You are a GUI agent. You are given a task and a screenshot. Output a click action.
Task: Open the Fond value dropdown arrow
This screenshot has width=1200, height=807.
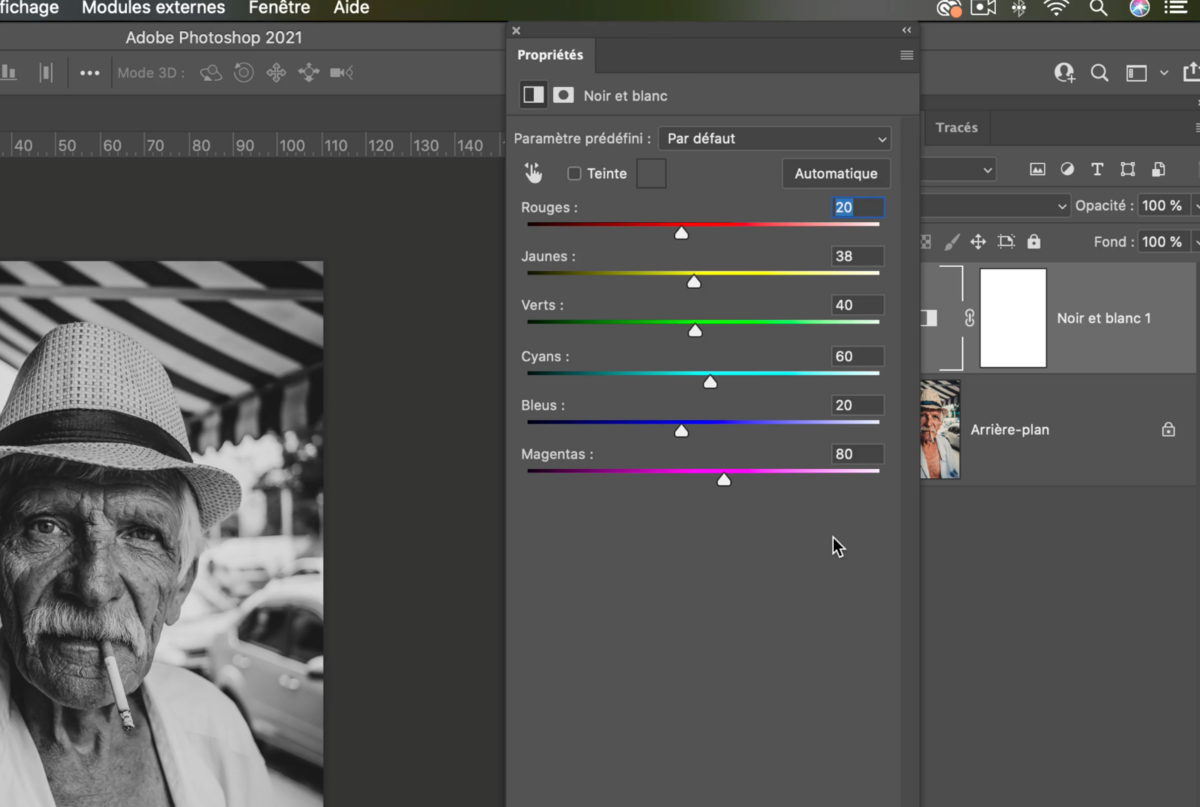(1196, 241)
